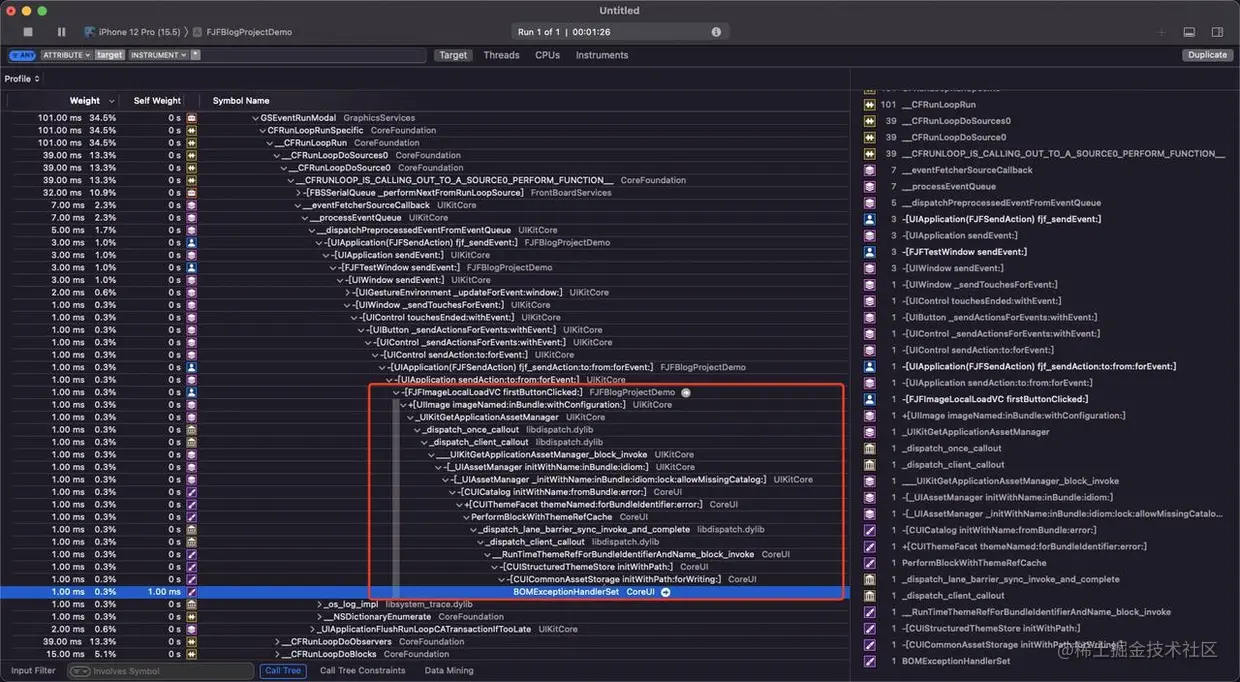Click icon beside -[CUICatalog initWithName:fromBundle:error:] in stack panel
The image size is (1240, 682).
coord(869,530)
